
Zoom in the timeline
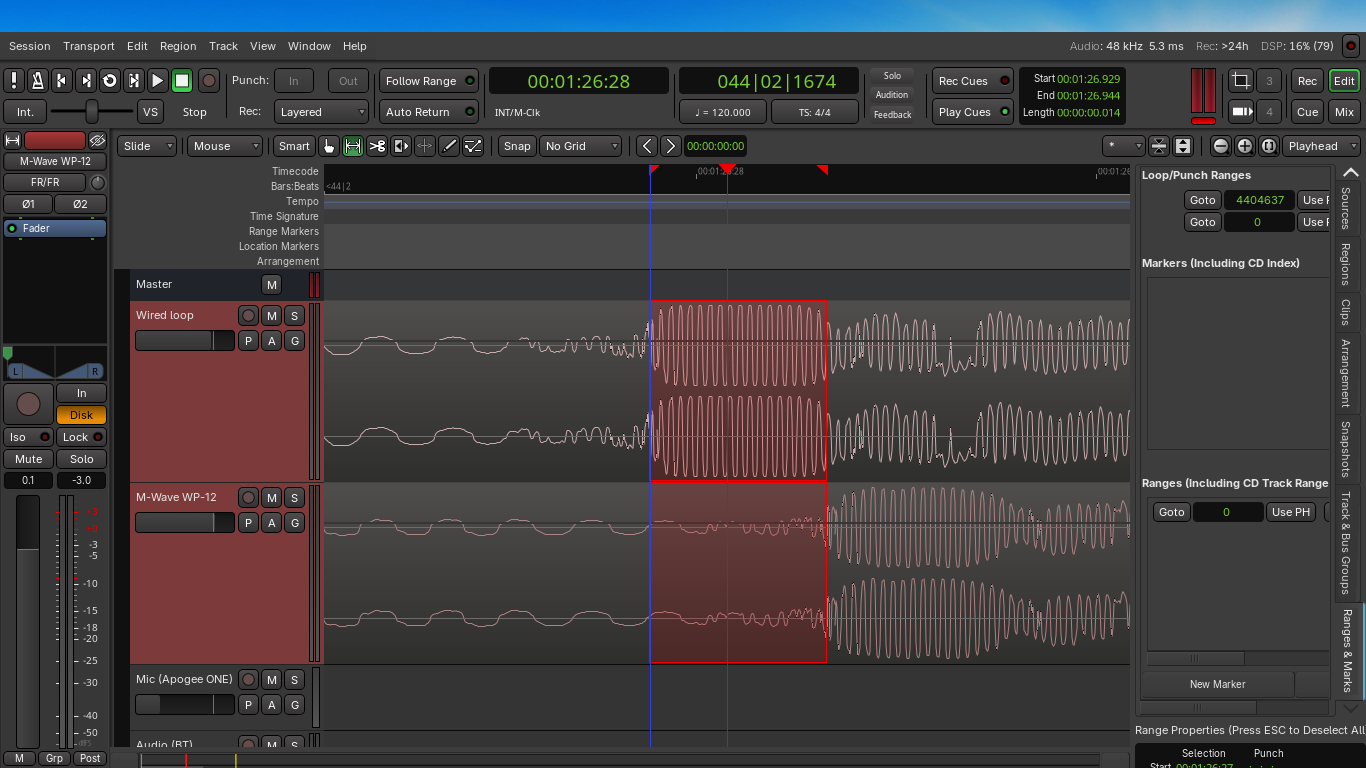pyautogui.click(x=1245, y=146)
